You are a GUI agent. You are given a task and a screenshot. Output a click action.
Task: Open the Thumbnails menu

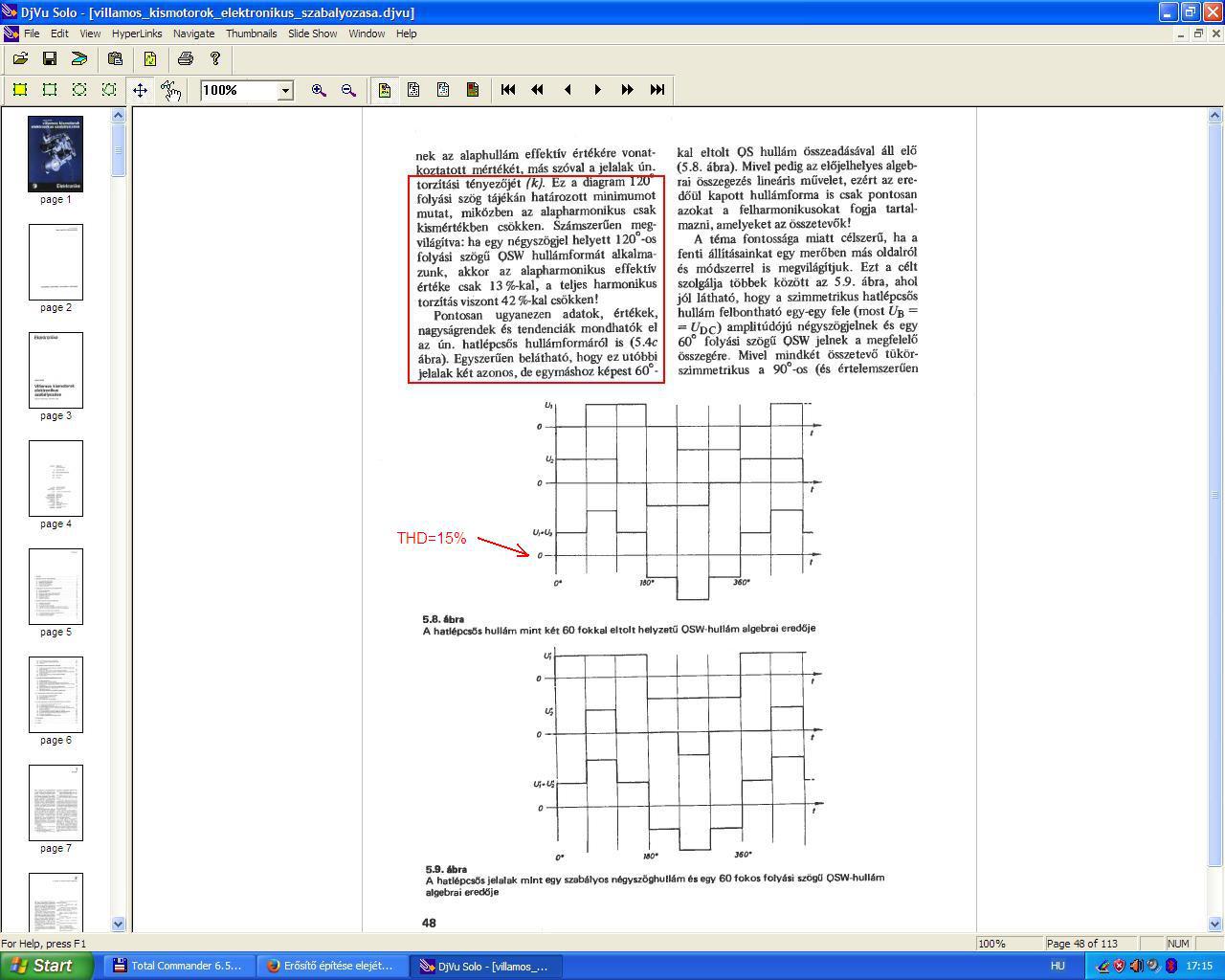point(251,33)
